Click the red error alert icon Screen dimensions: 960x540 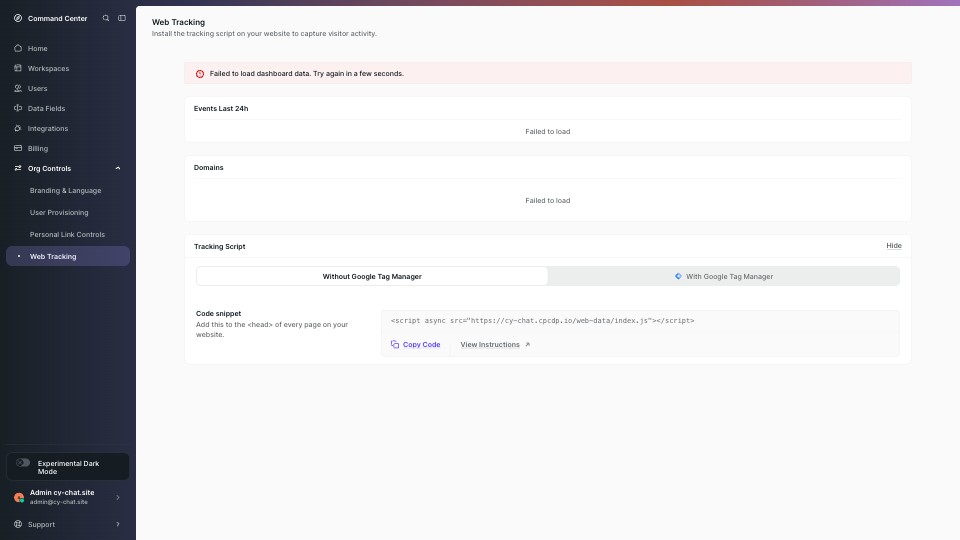click(200, 73)
